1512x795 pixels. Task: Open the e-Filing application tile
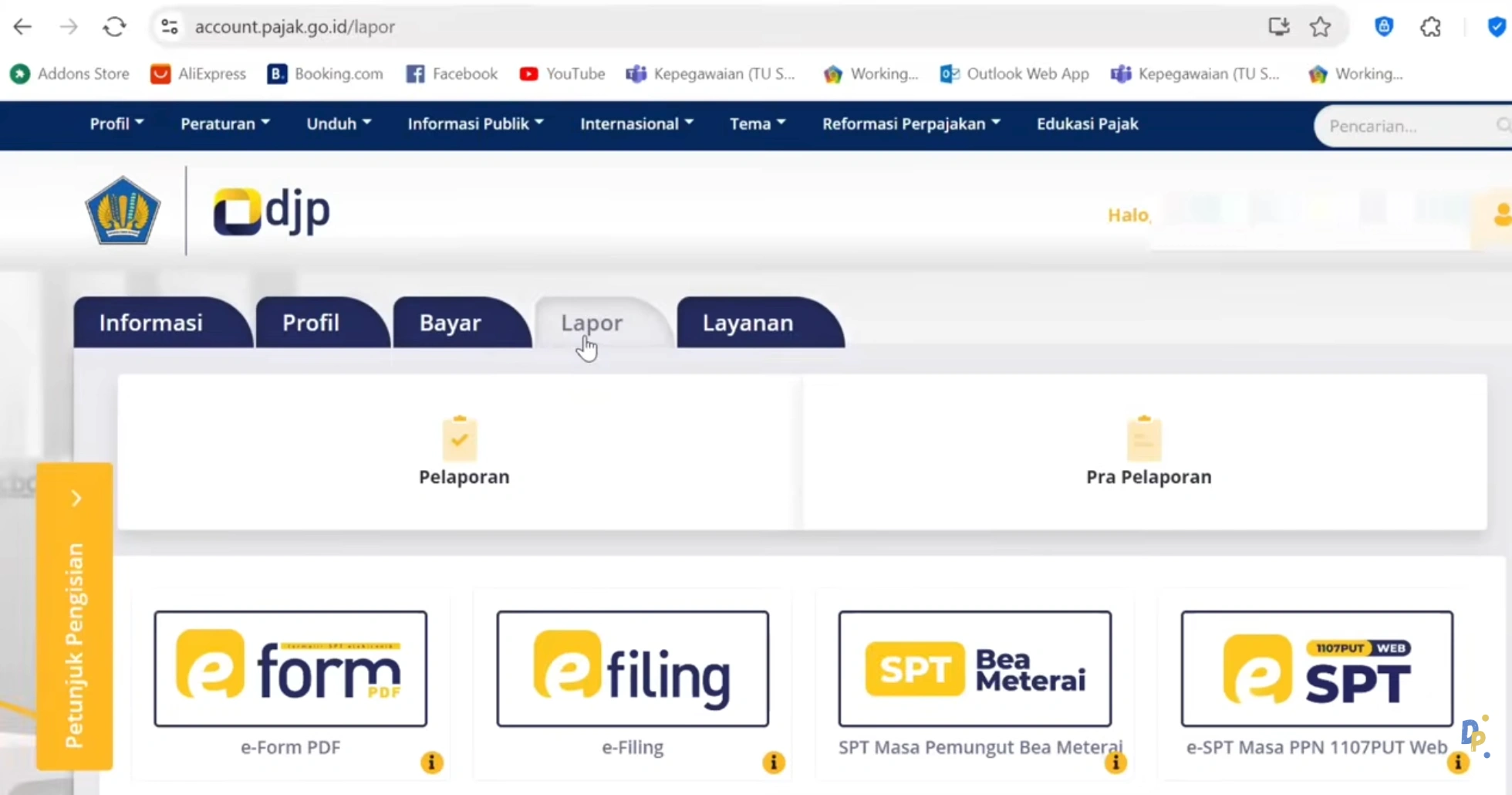(633, 668)
